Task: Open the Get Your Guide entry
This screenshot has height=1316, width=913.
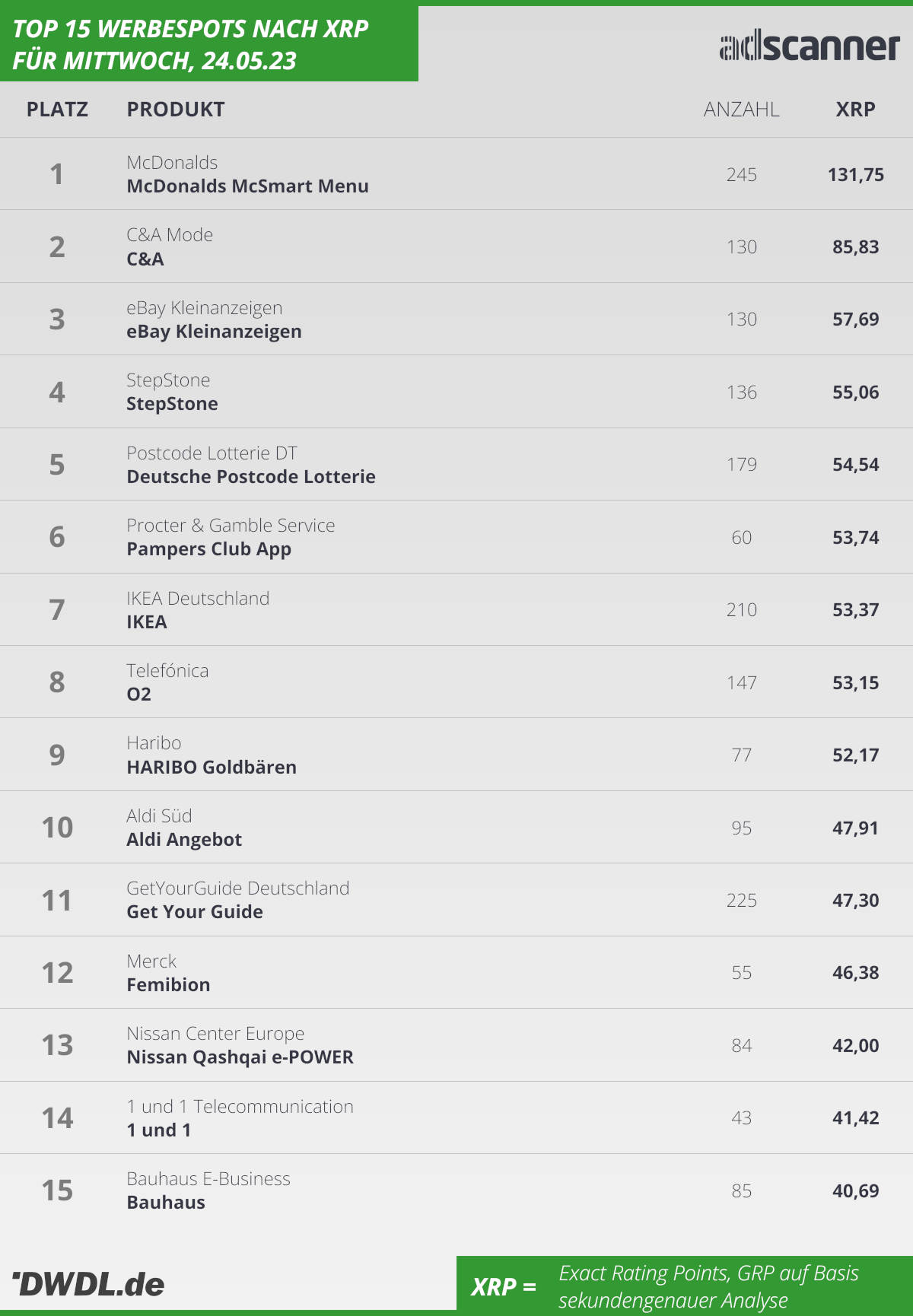Action: pos(195,912)
